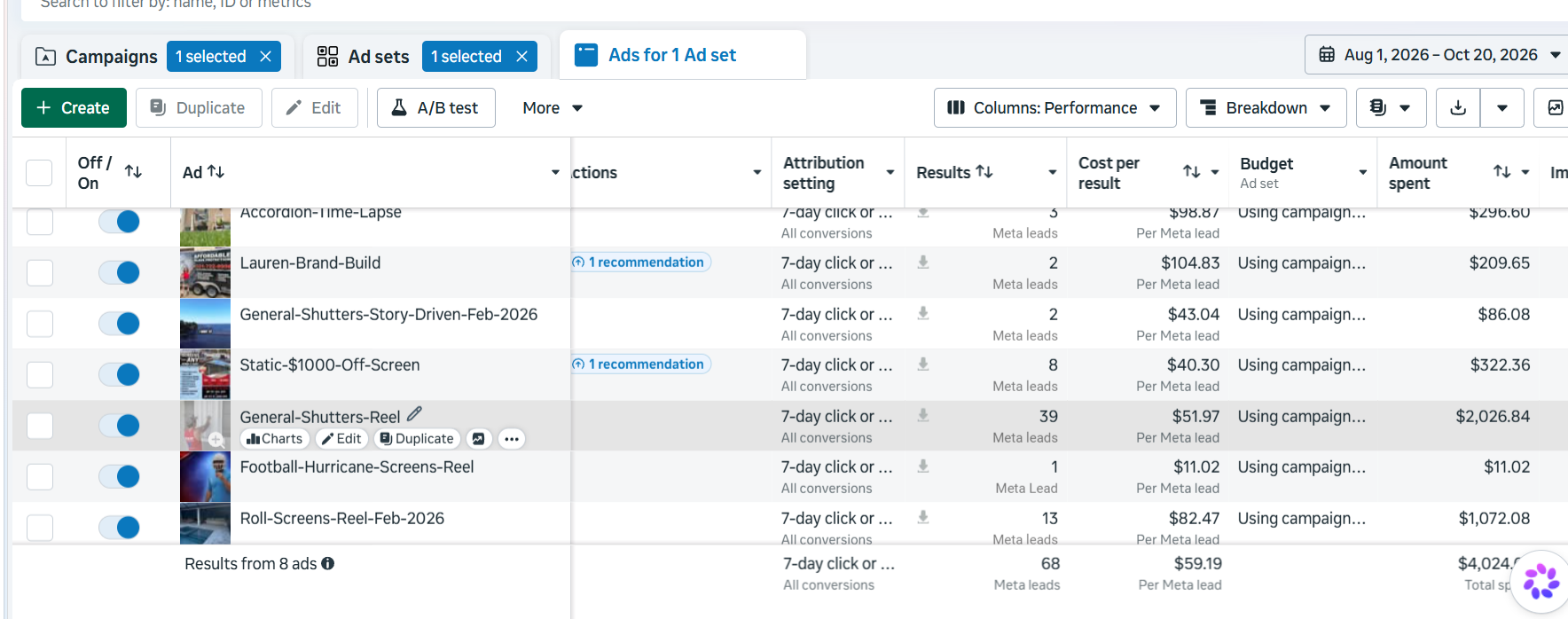Click inline Duplicate for General-Shutters-Reel

coord(416,438)
